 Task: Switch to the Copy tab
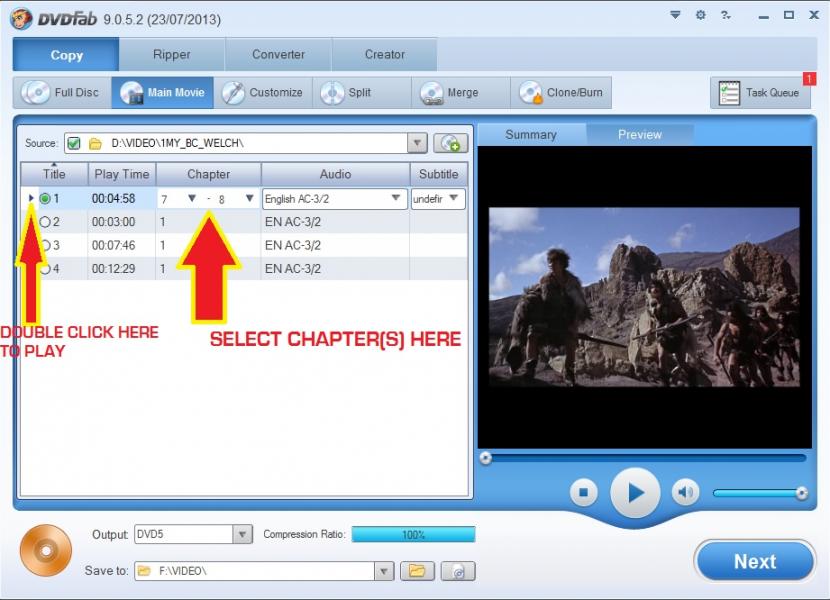click(x=66, y=55)
